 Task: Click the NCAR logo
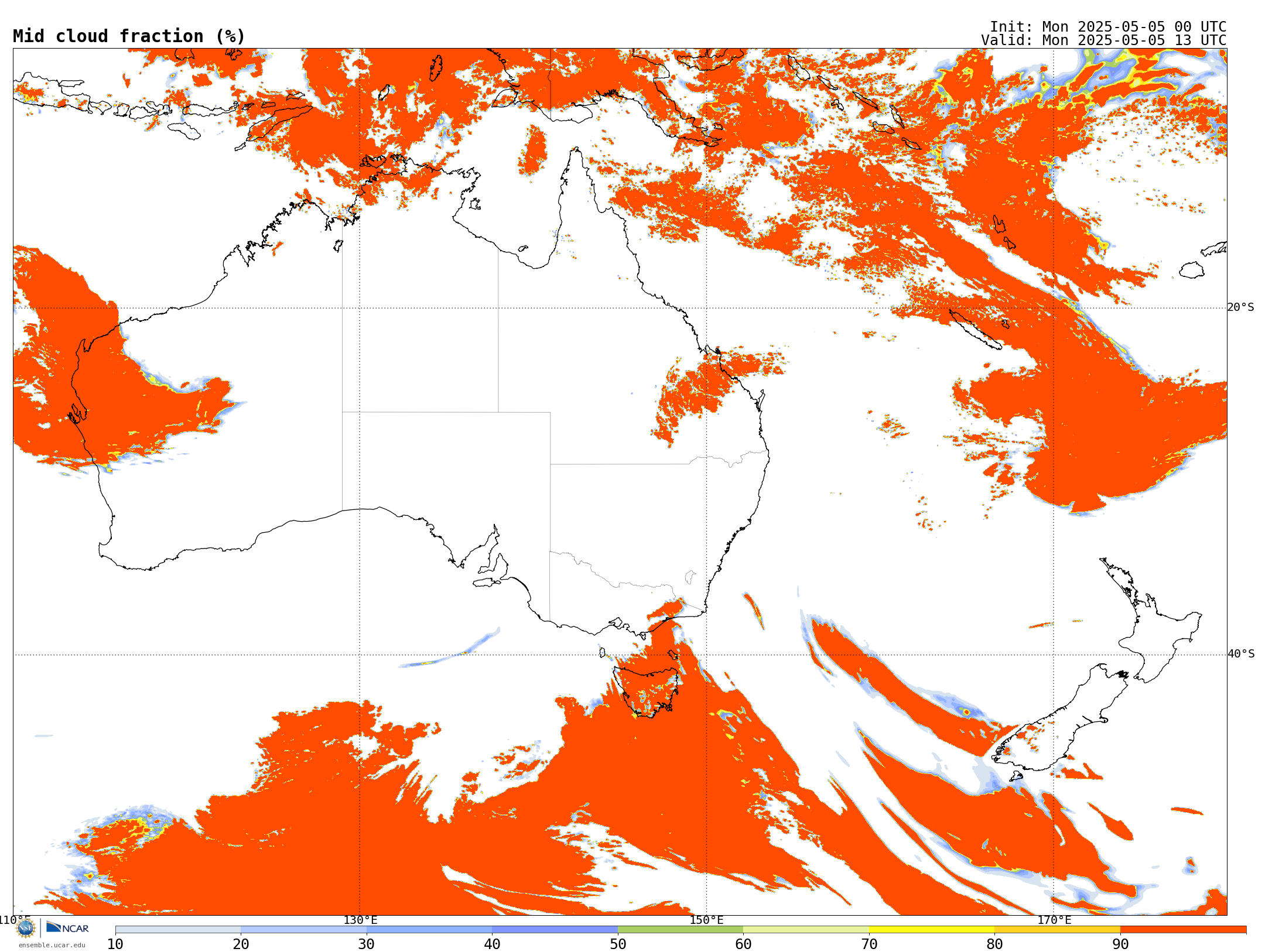(67, 927)
